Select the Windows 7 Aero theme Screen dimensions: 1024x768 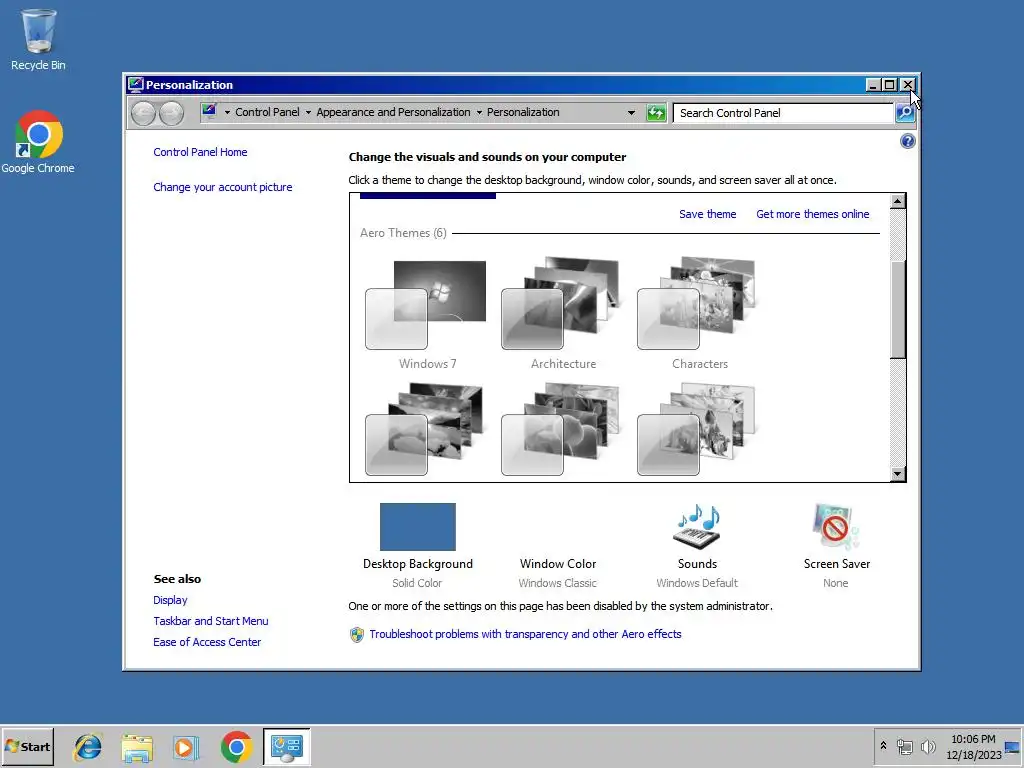[x=426, y=313]
